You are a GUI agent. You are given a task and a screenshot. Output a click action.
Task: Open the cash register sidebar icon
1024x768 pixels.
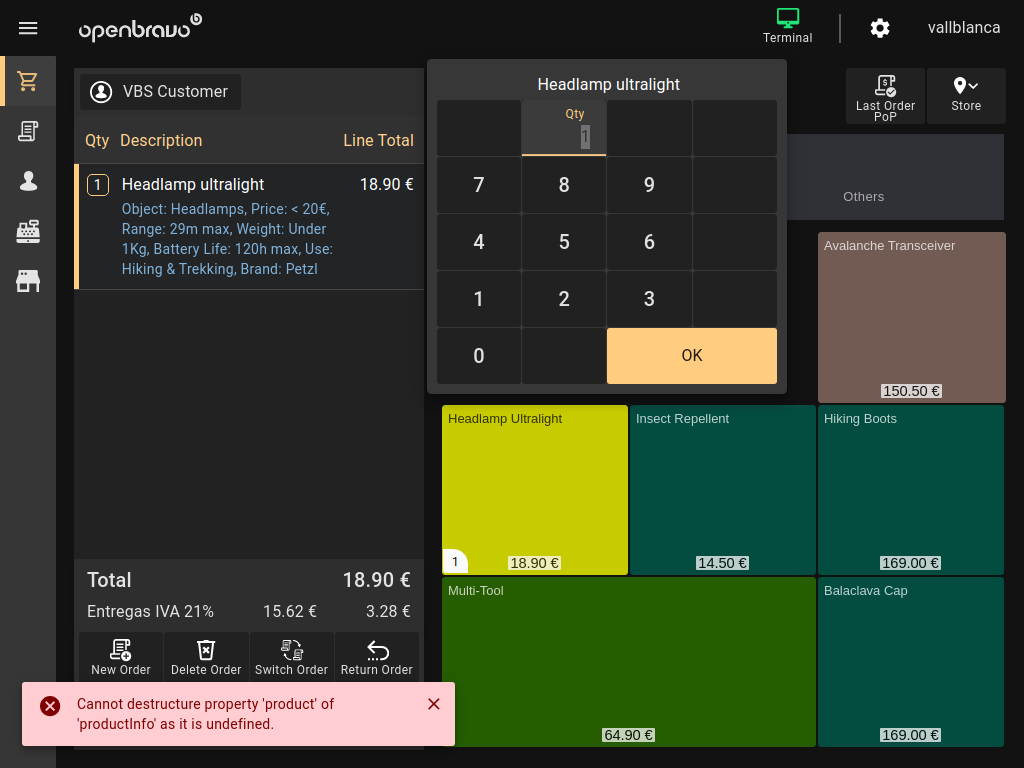[x=28, y=231]
